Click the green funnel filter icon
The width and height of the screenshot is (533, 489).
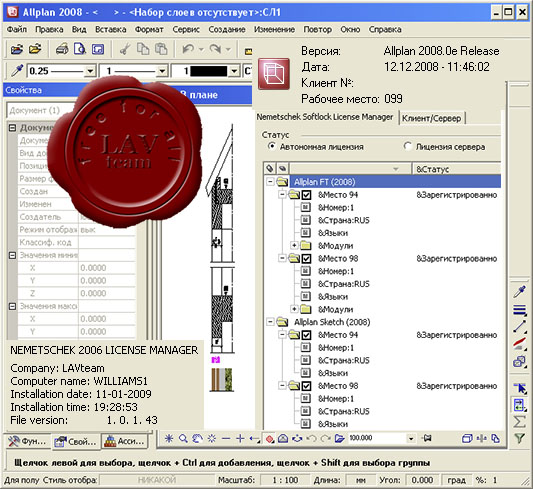519,438
